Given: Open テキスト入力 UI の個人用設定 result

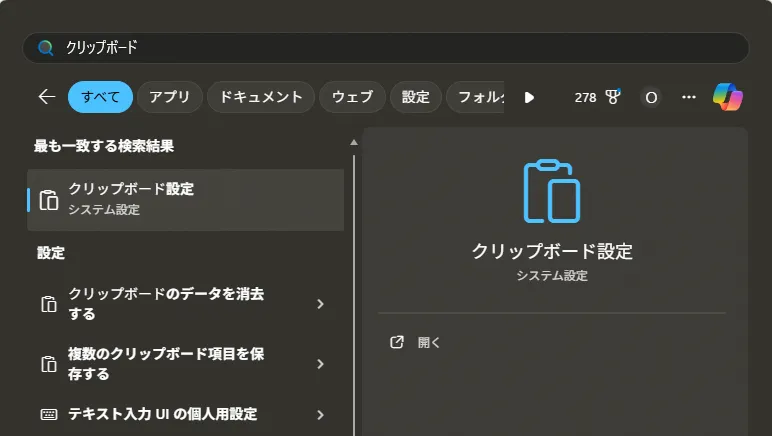Looking at the screenshot, I should 186,414.
